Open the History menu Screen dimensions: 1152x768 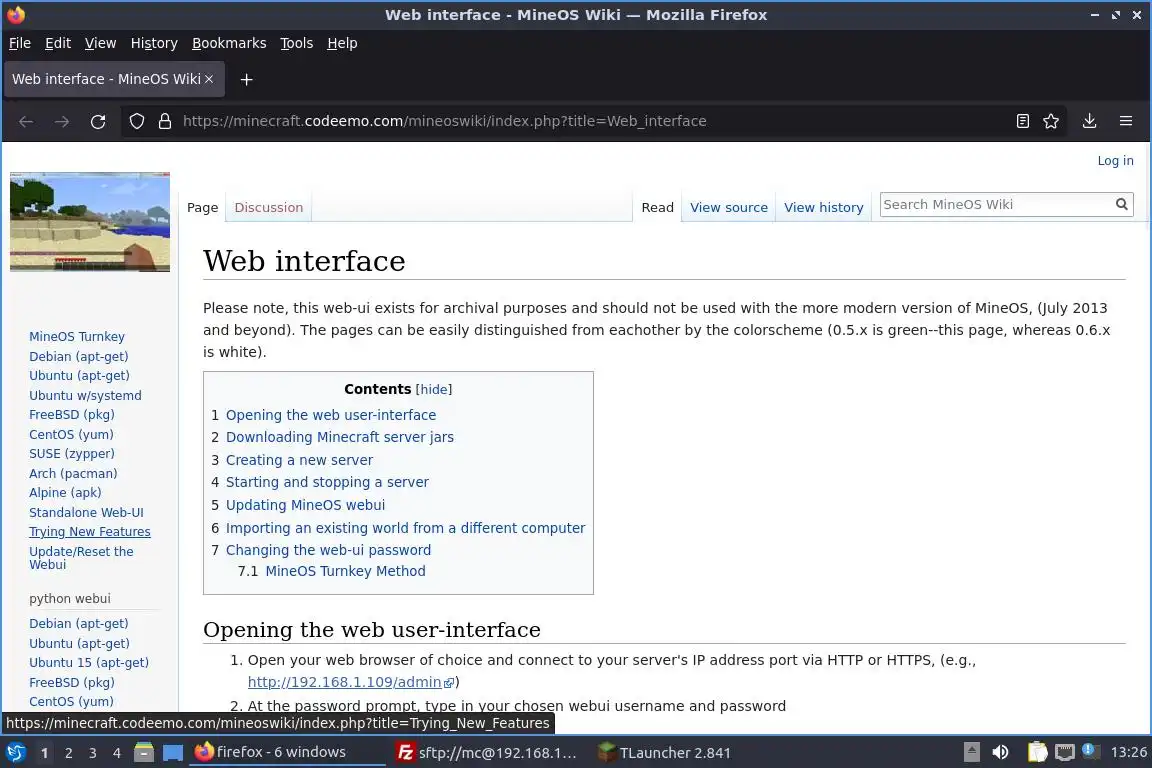(x=154, y=43)
